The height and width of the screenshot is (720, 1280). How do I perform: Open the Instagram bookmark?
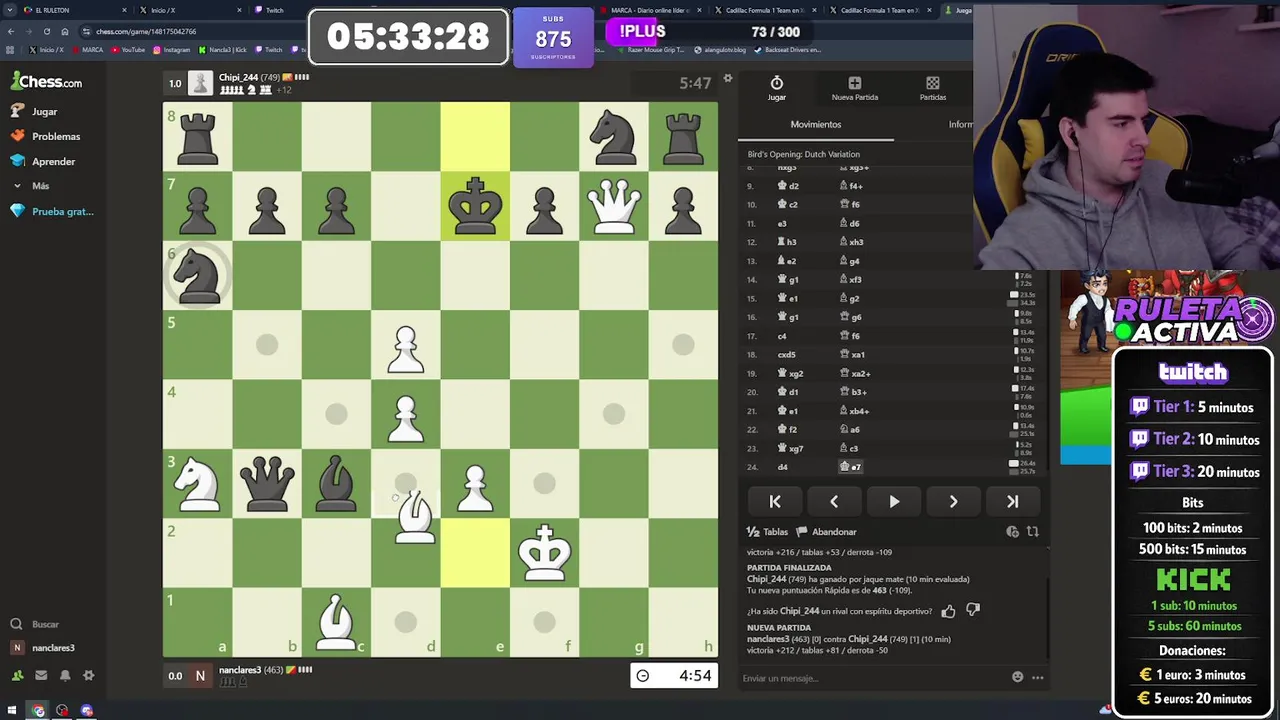point(172,49)
